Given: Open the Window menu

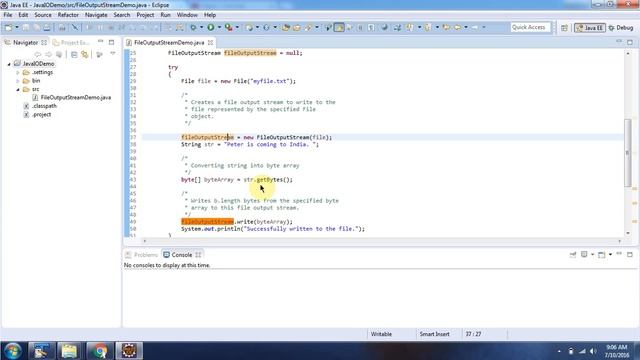Looking at the screenshot, I should (x=187, y=15).
